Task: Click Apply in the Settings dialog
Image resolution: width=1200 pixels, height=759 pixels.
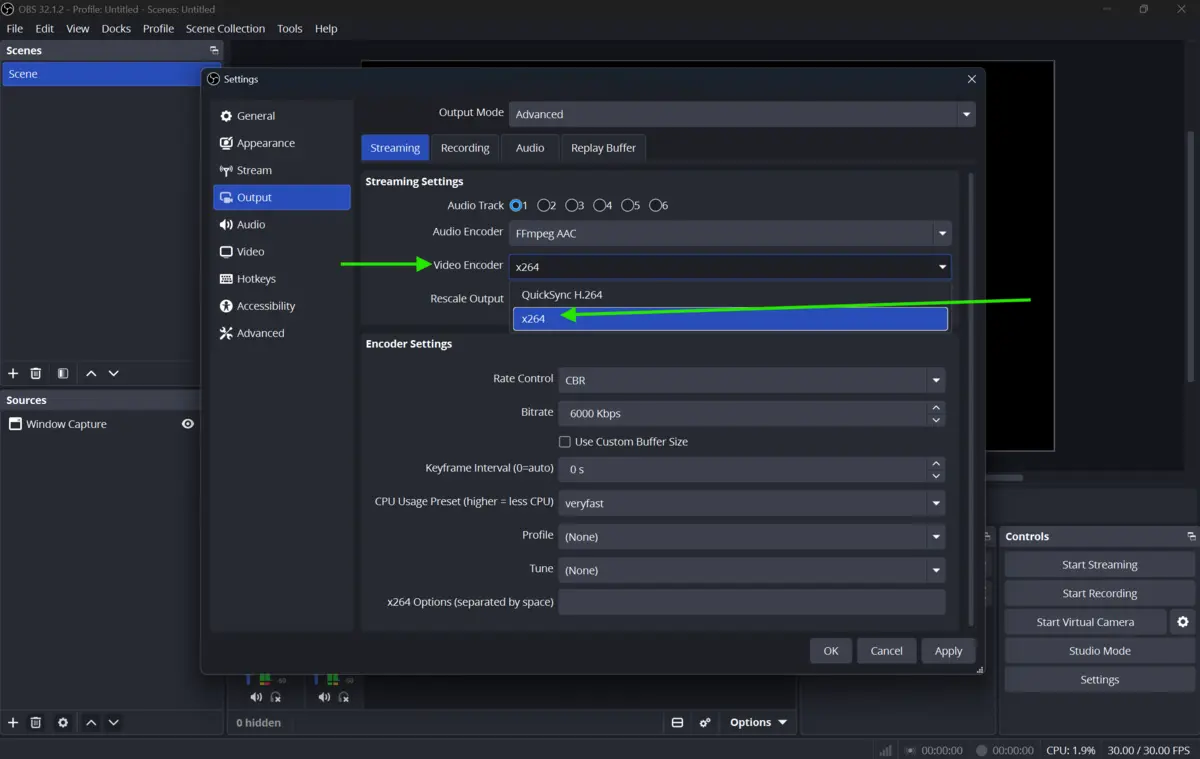Action: (x=948, y=651)
